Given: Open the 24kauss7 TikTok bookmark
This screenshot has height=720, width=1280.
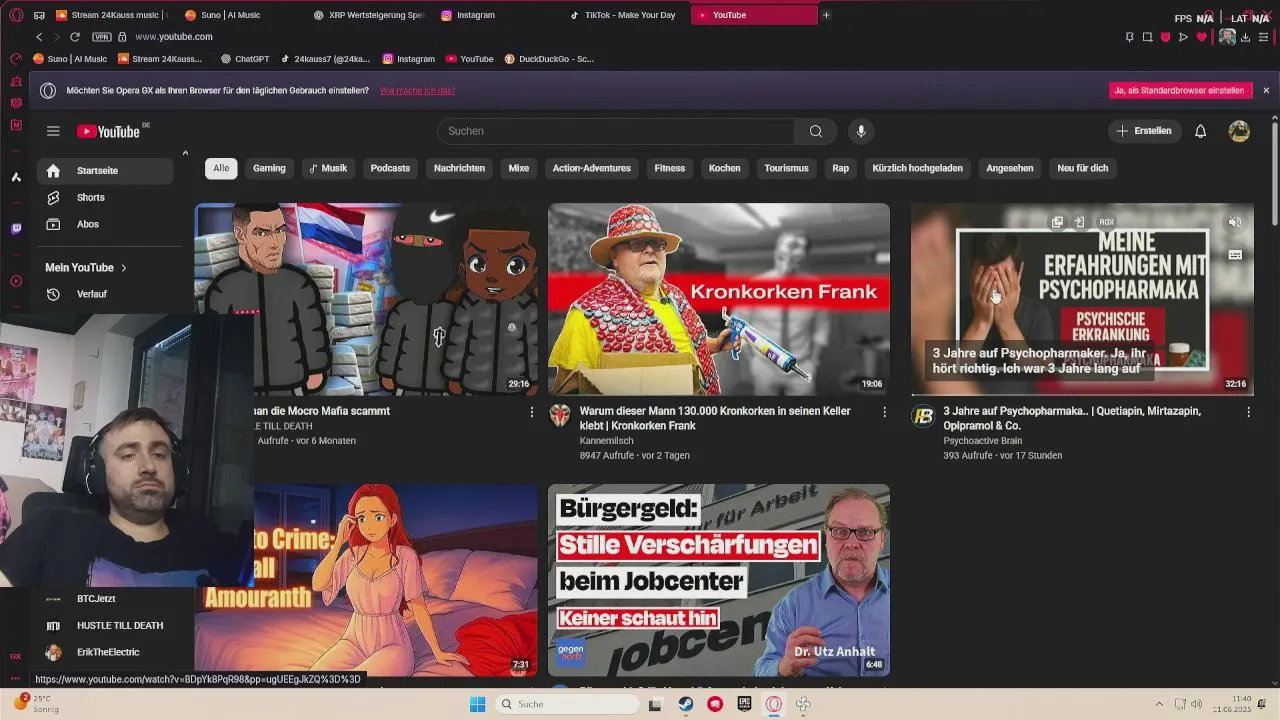Looking at the screenshot, I should [x=325, y=59].
